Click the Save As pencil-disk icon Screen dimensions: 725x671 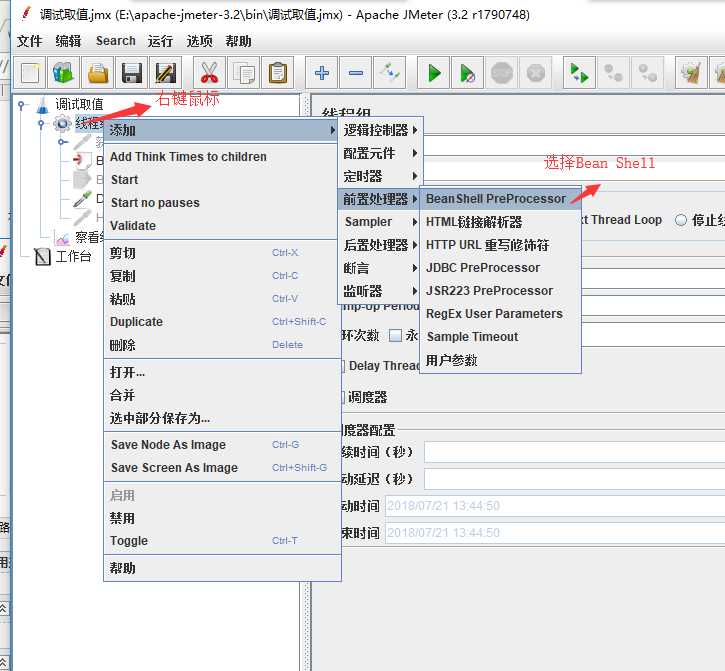click(166, 73)
